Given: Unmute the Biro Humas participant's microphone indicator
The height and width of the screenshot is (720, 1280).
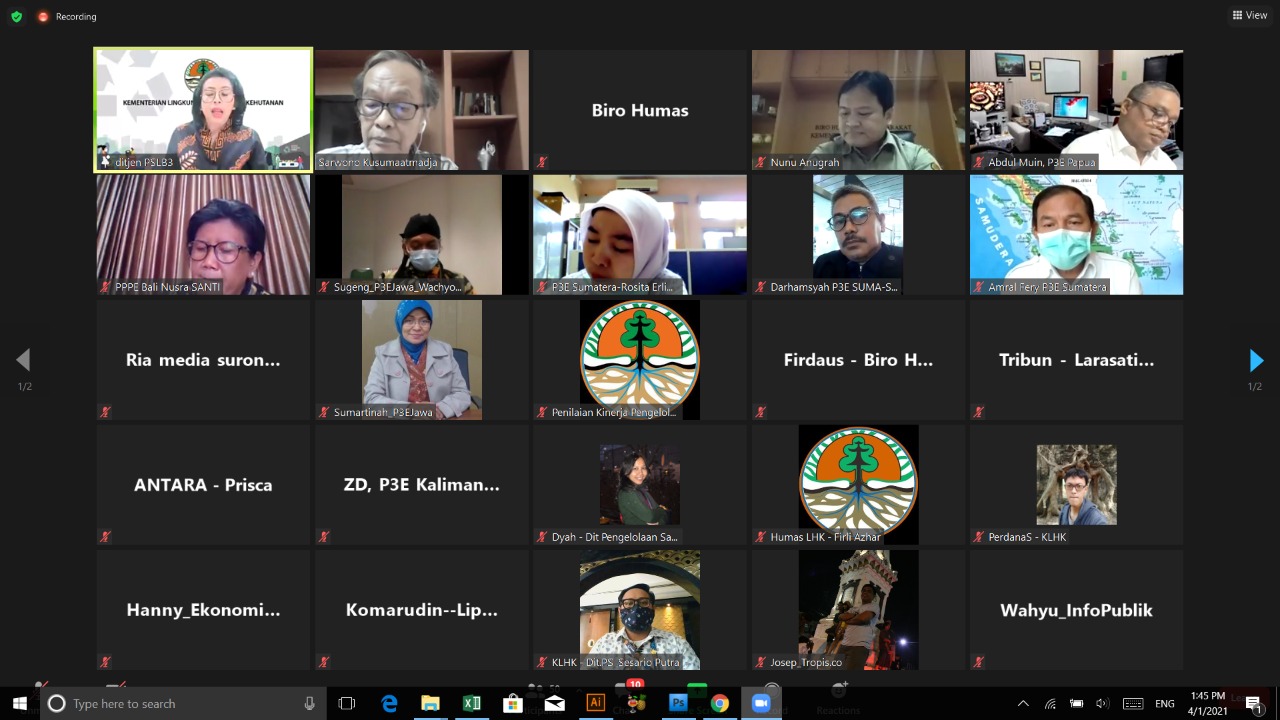Looking at the screenshot, I should pos(541,161).
